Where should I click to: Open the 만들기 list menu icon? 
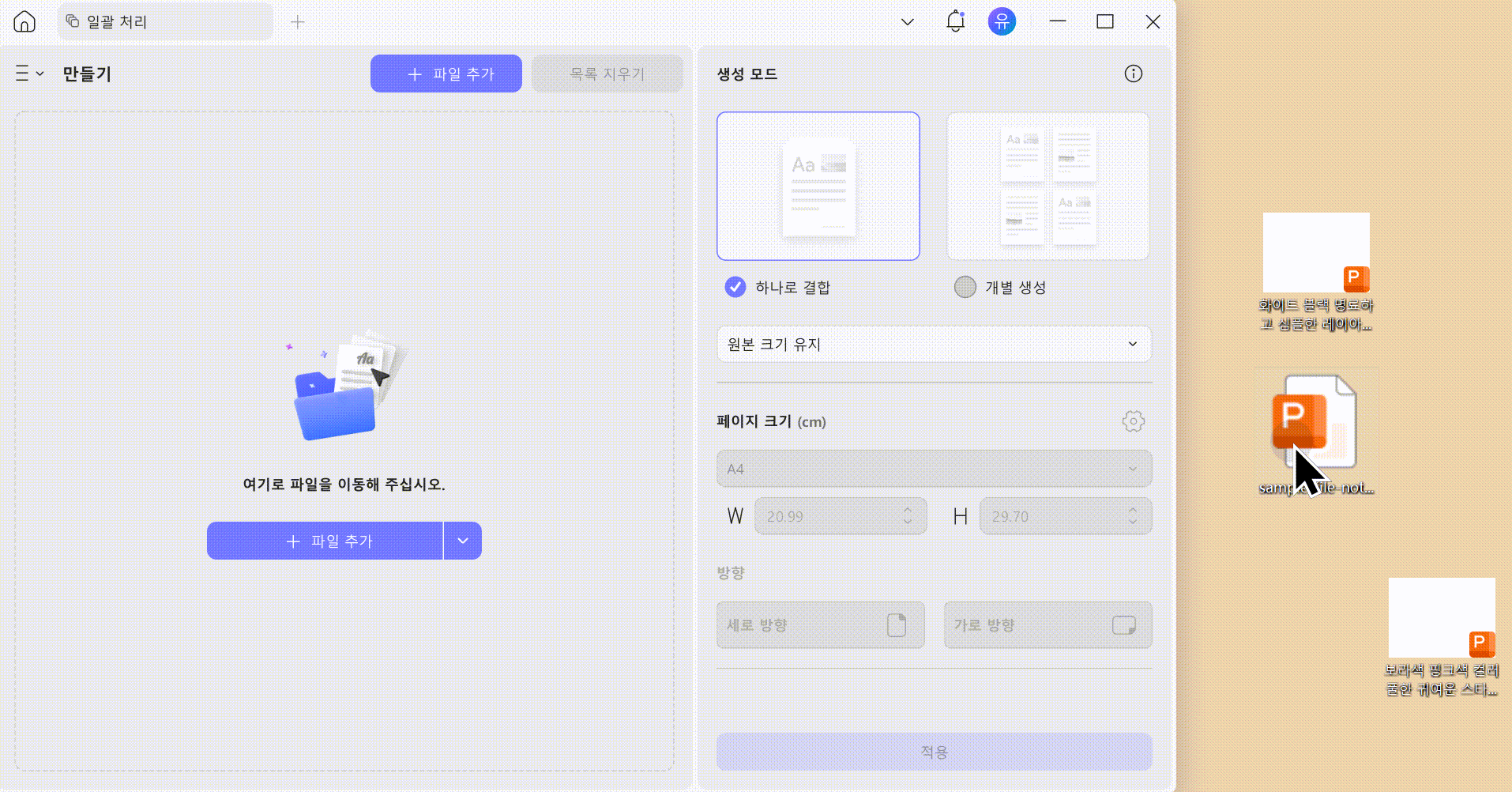(x=29, y=74)
